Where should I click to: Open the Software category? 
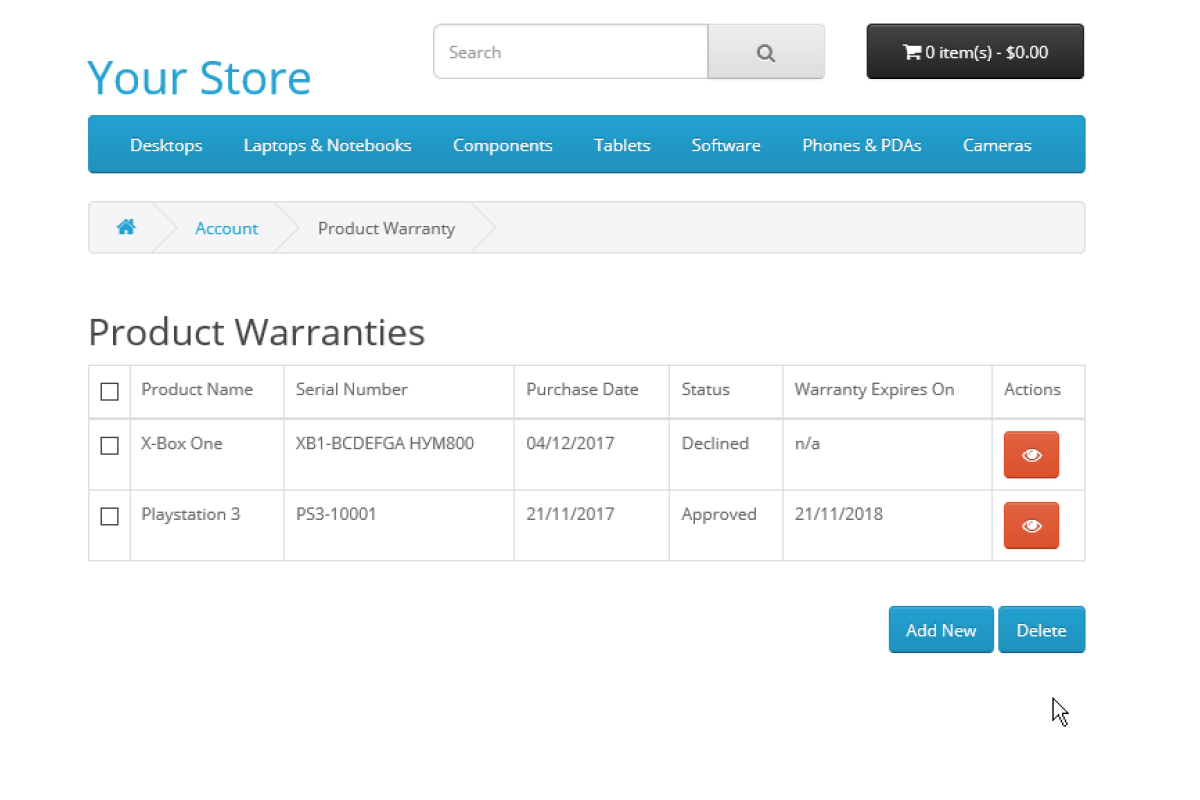(x=726, y=145)
